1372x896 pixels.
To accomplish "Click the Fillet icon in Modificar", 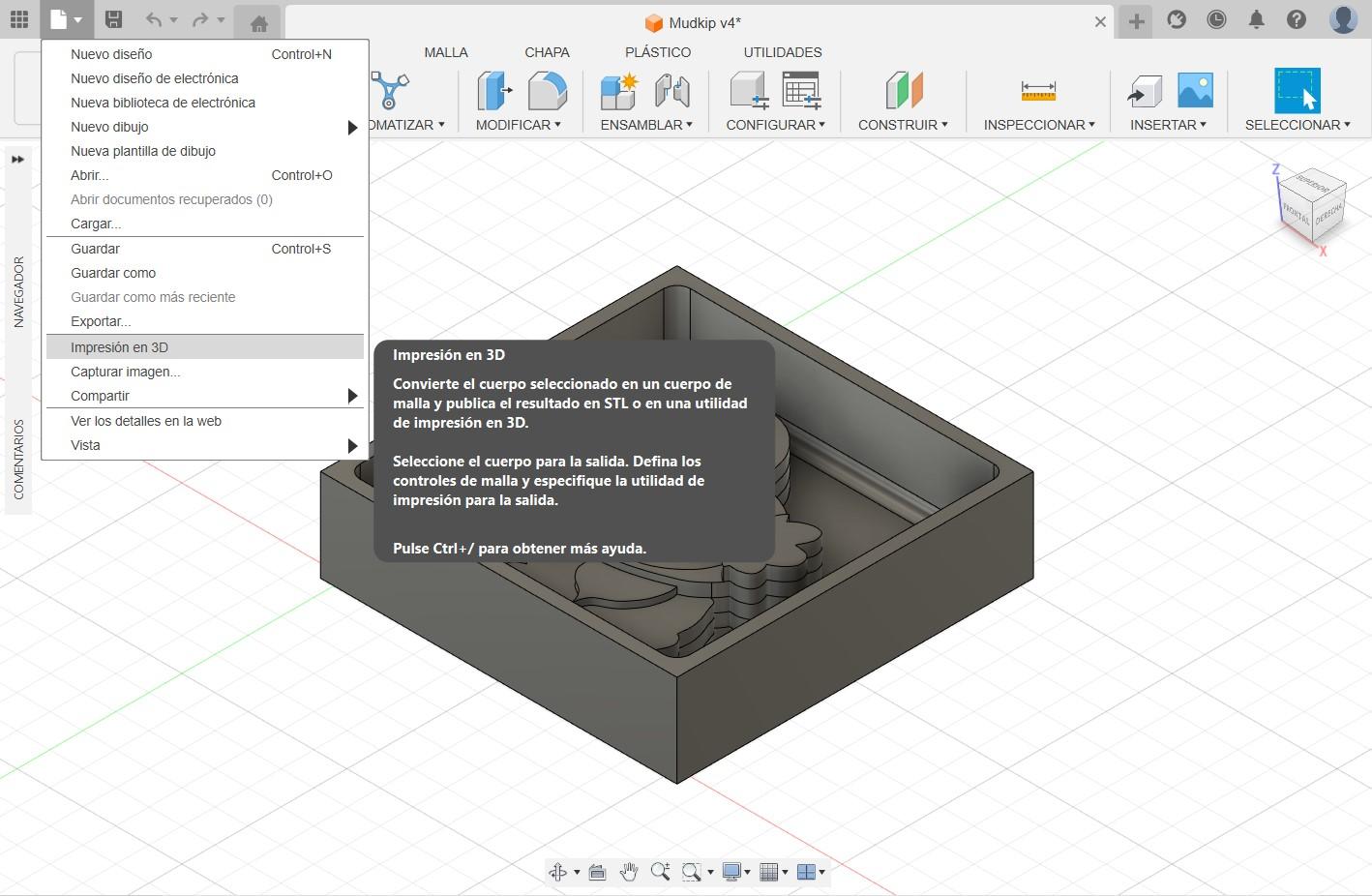I will [x=548, y=91].
